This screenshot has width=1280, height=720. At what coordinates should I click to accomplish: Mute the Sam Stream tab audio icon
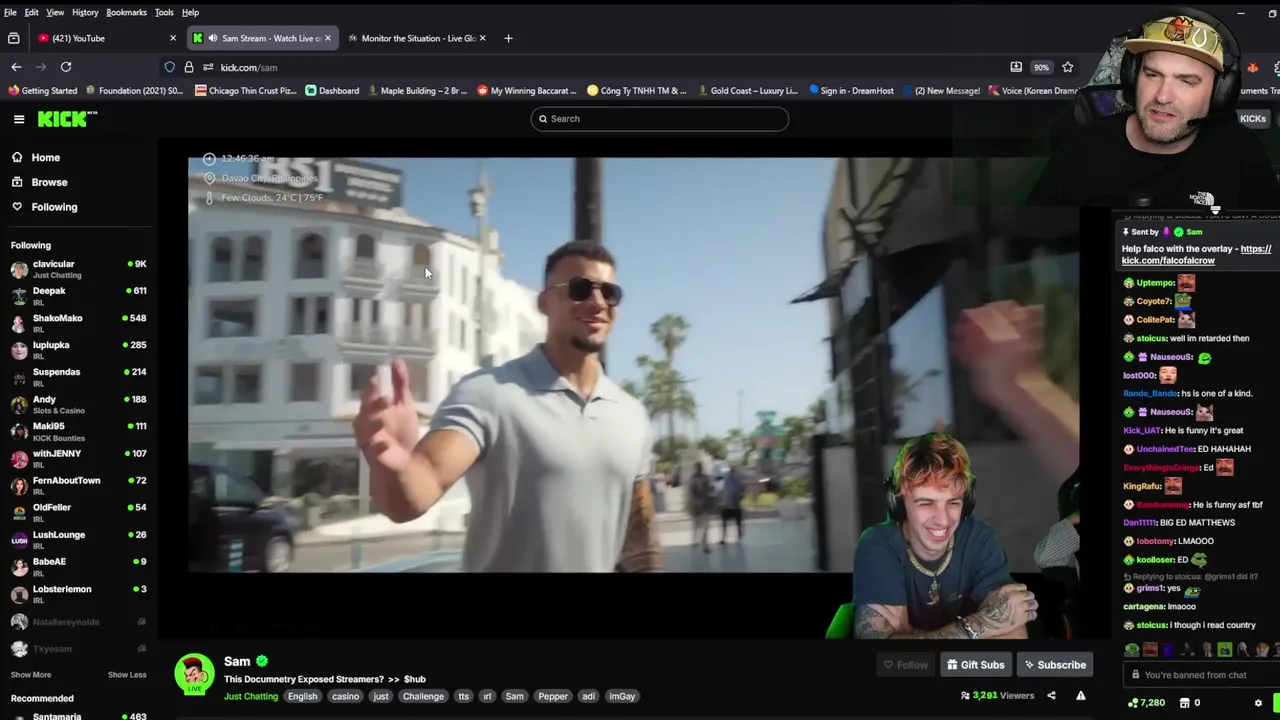click(x=213, y=38)
